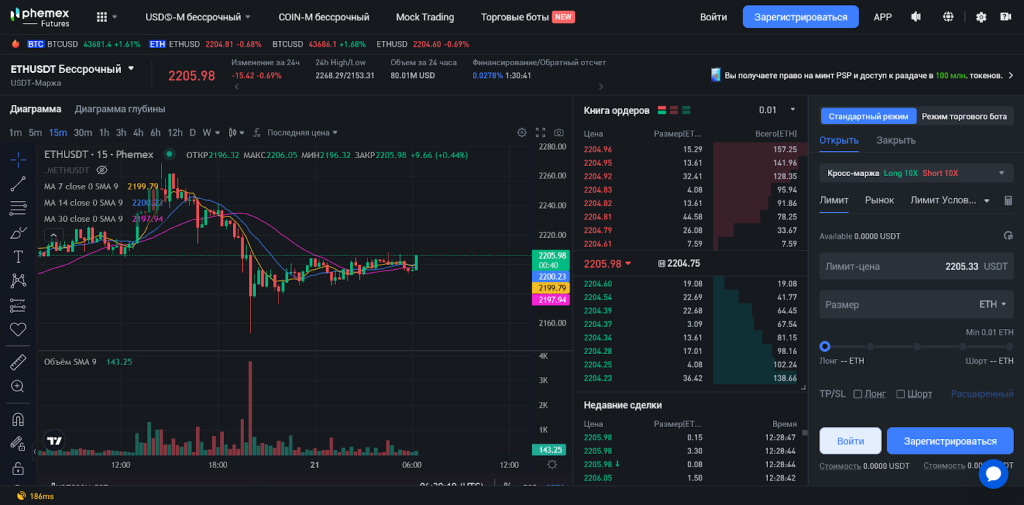Change order book 0.01 grouping
This screenshot has width=1024, height=505.
[x=777, y=110]
